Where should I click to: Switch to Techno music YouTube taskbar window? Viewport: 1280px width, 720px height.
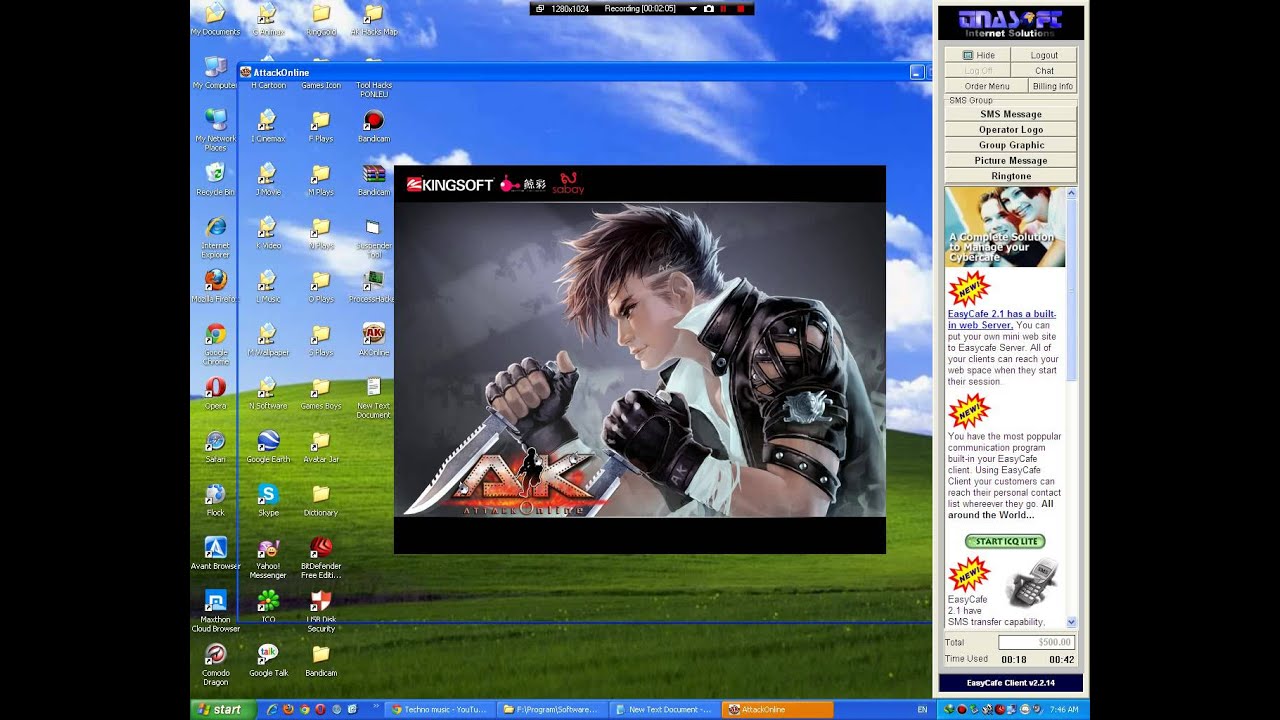coord(438,709)
